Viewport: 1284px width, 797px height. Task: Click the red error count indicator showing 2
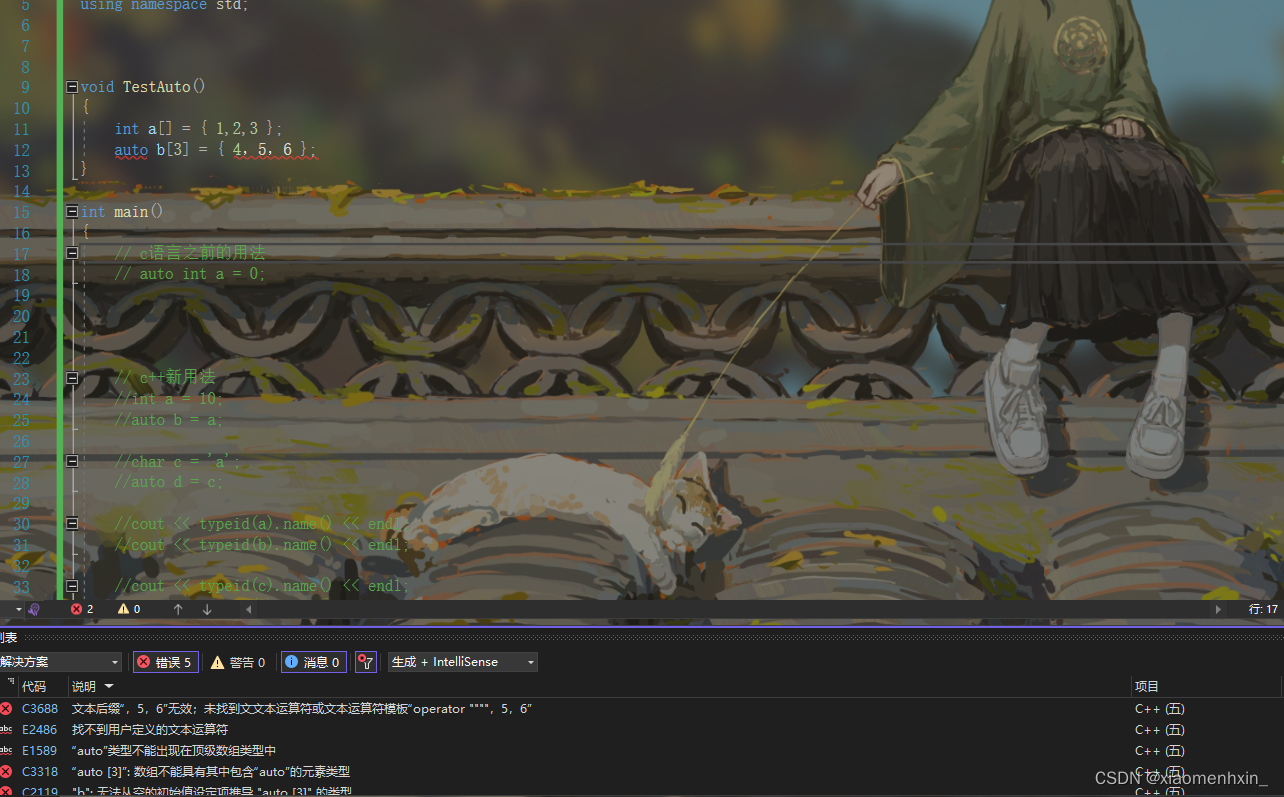[82, 609]
